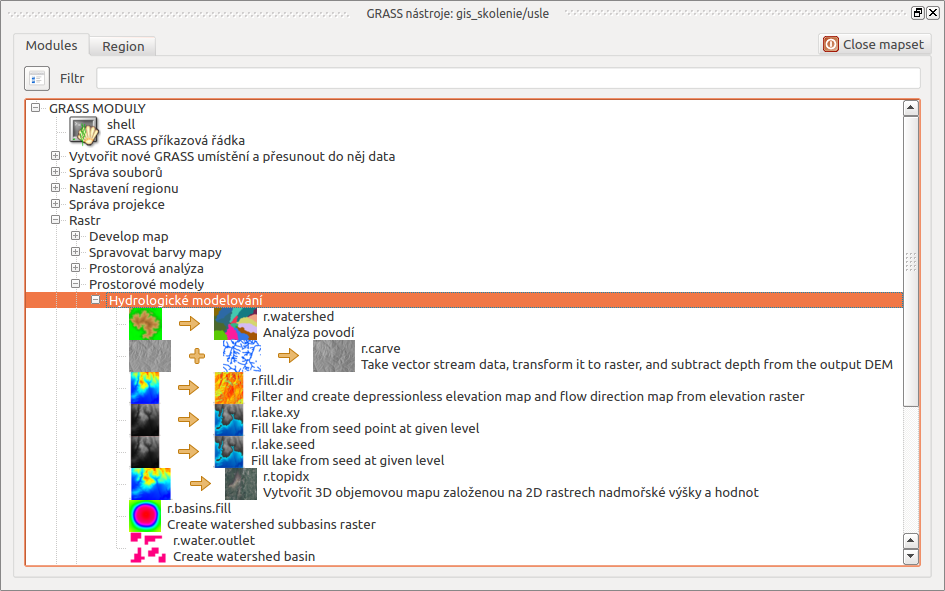This screenshot has width=945, height=591.
Task: Click the r.carve output DEM thumbnail
Action: [334, 356]
